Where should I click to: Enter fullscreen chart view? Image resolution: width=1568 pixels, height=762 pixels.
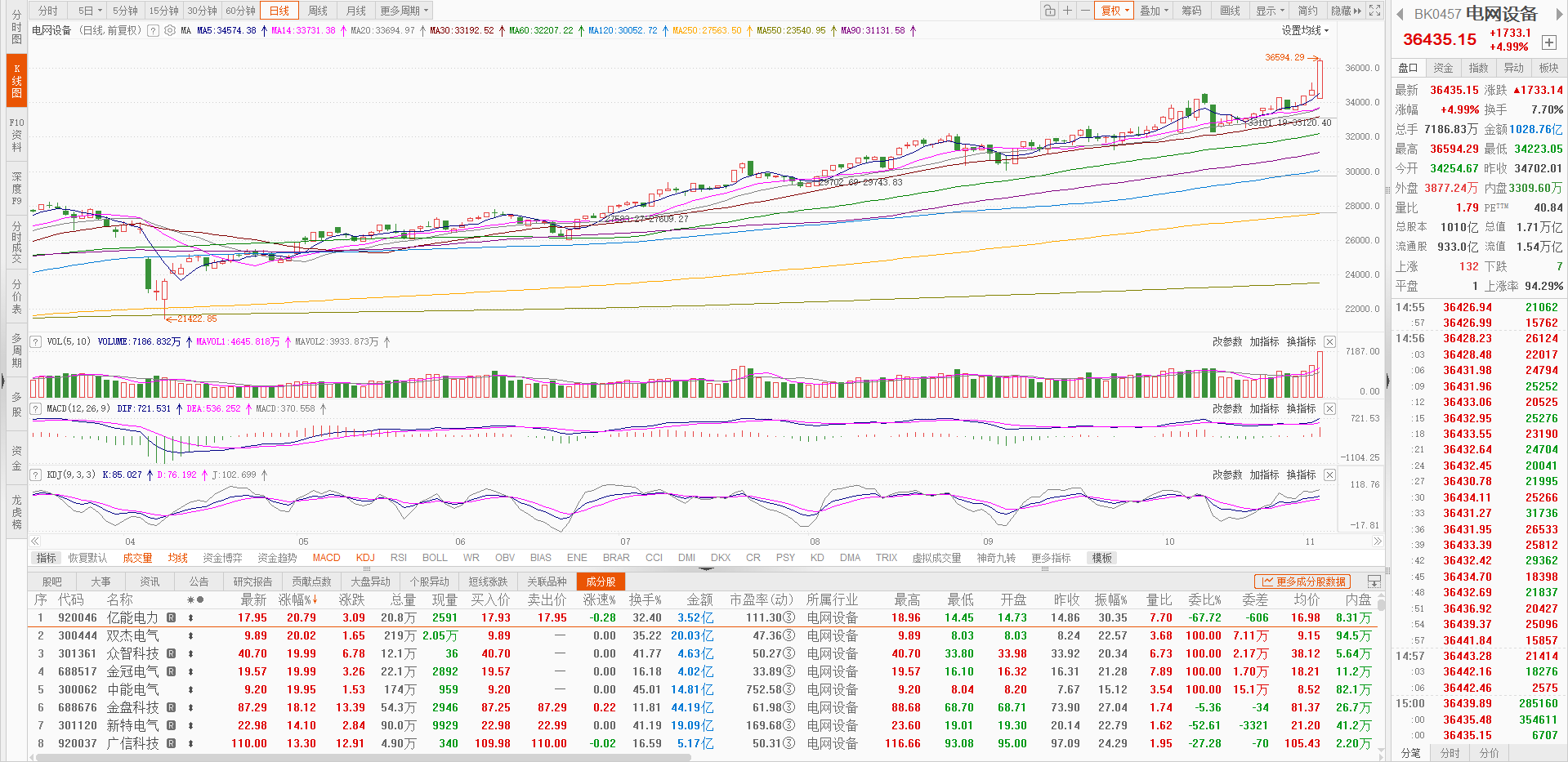coord(1375,11)
